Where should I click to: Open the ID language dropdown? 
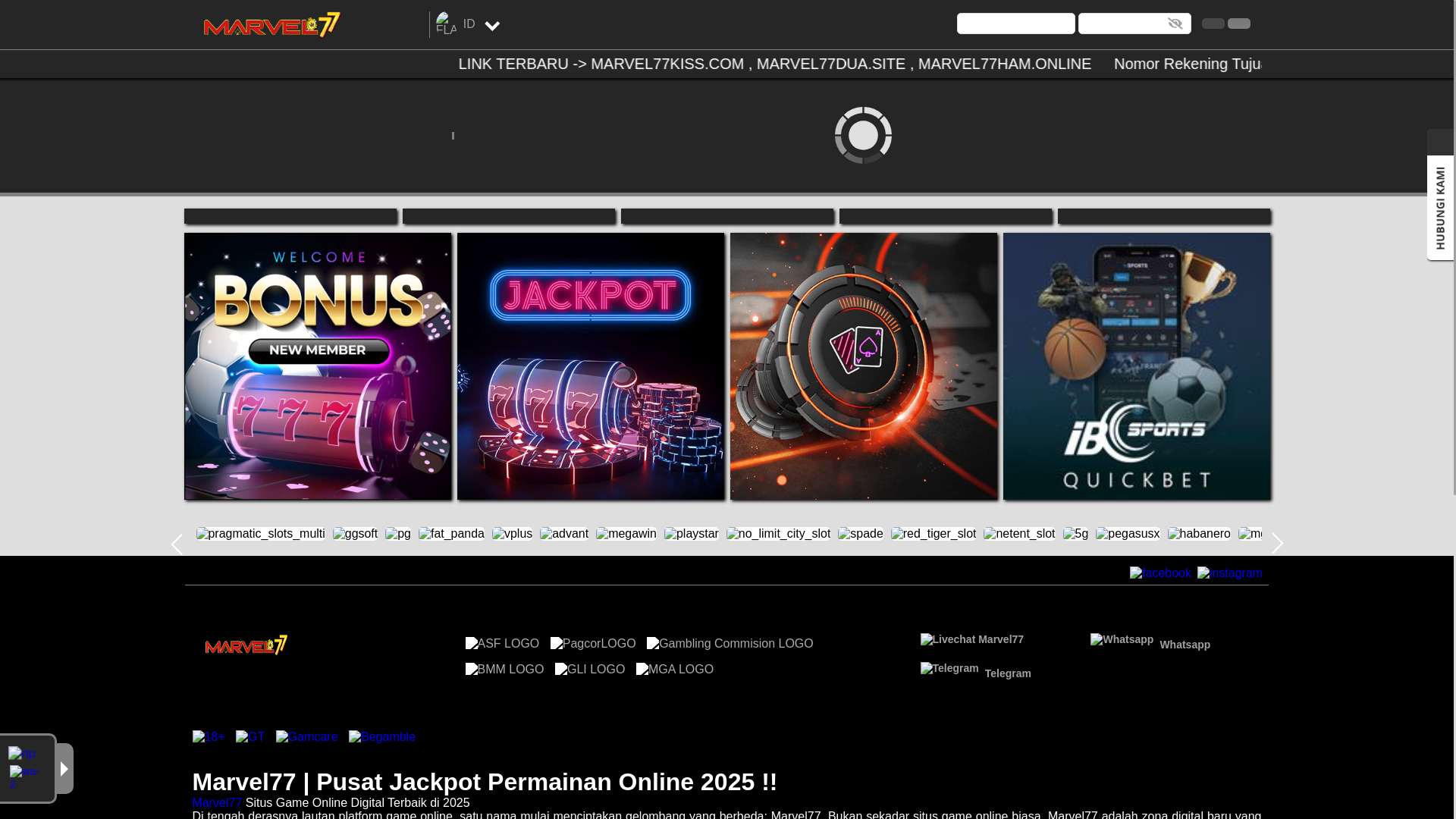482,25
